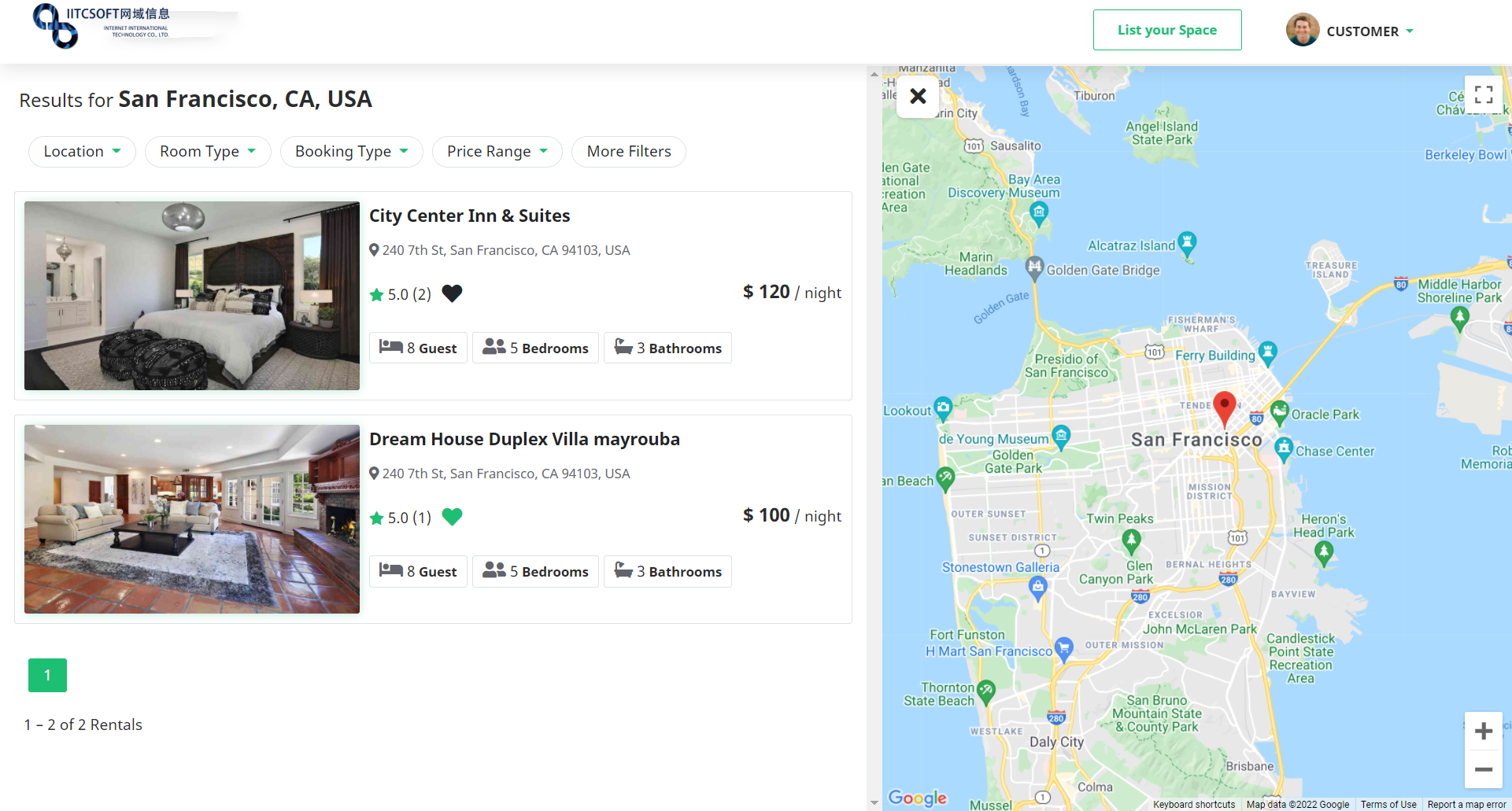Expand the Room Type dropdown
This screenshot has width=1512, height=811.
208,152
